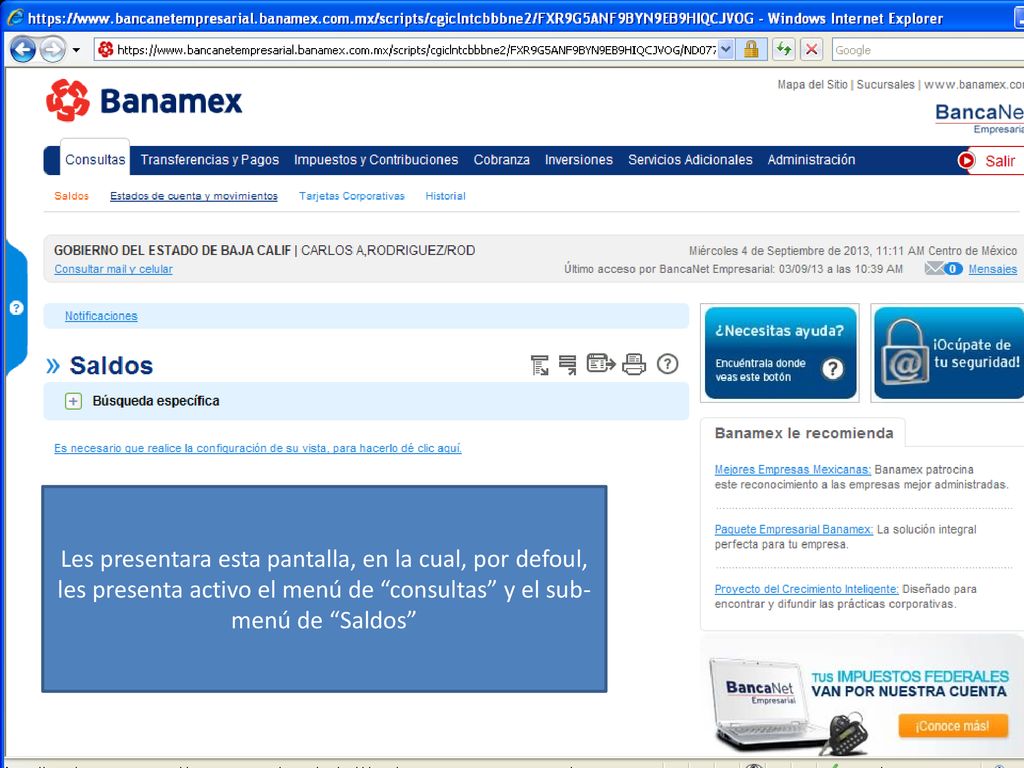Image resolution: width=1024 pixels, height=768 pixels.
Task: Open Tarjetas Corporativas submenu
Action: tap(352, 196)
